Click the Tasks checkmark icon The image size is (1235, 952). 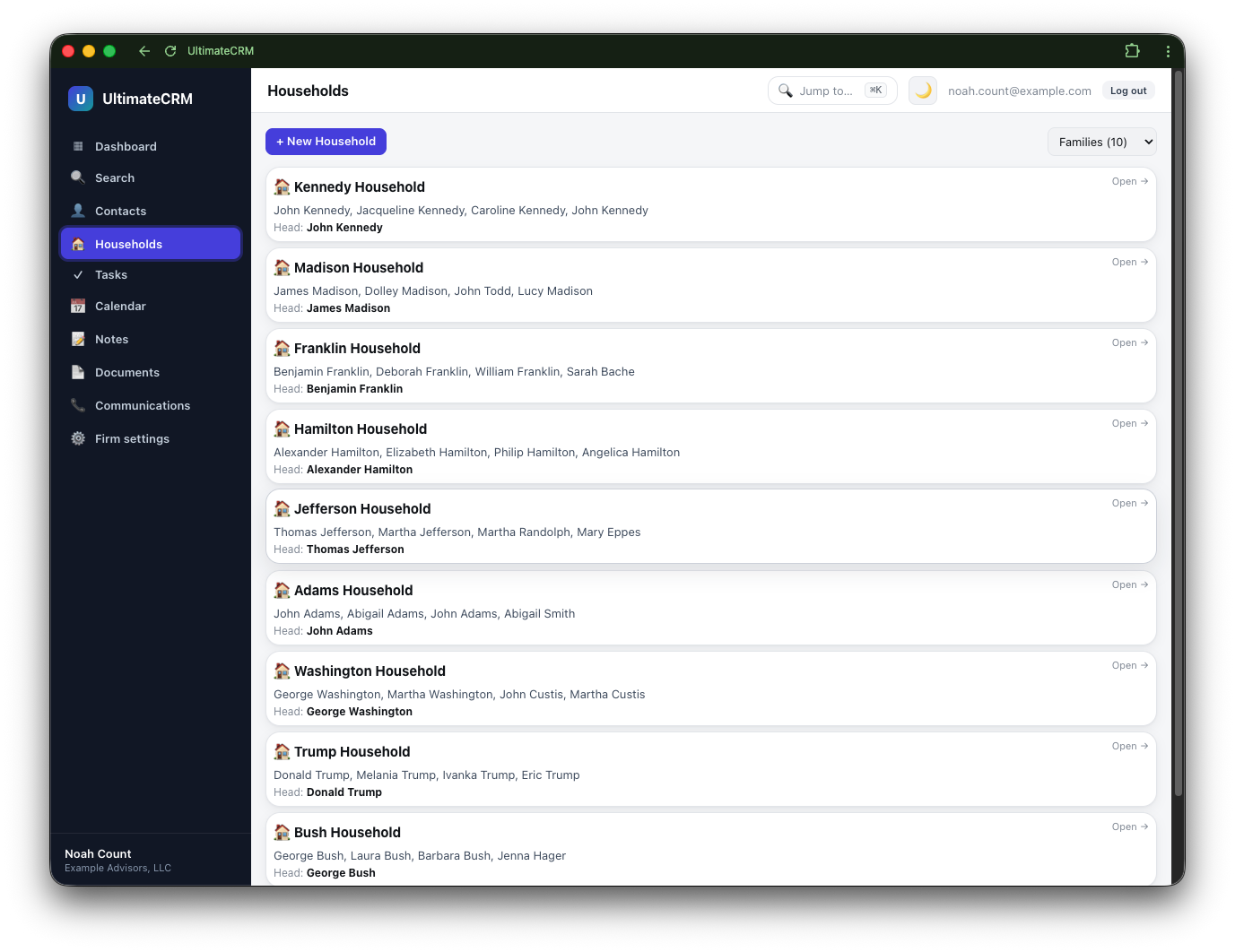[78, 275]
